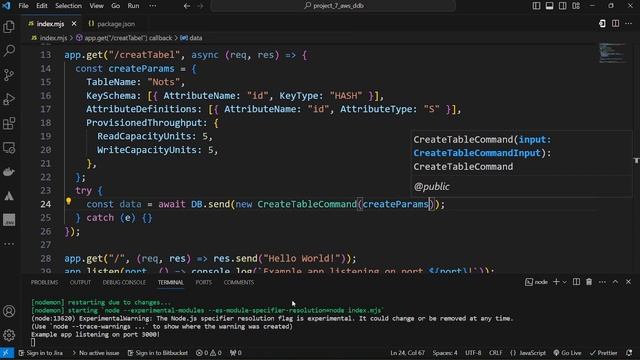
Task: Open Manage settings gear
Action: [x=9, y=335]
